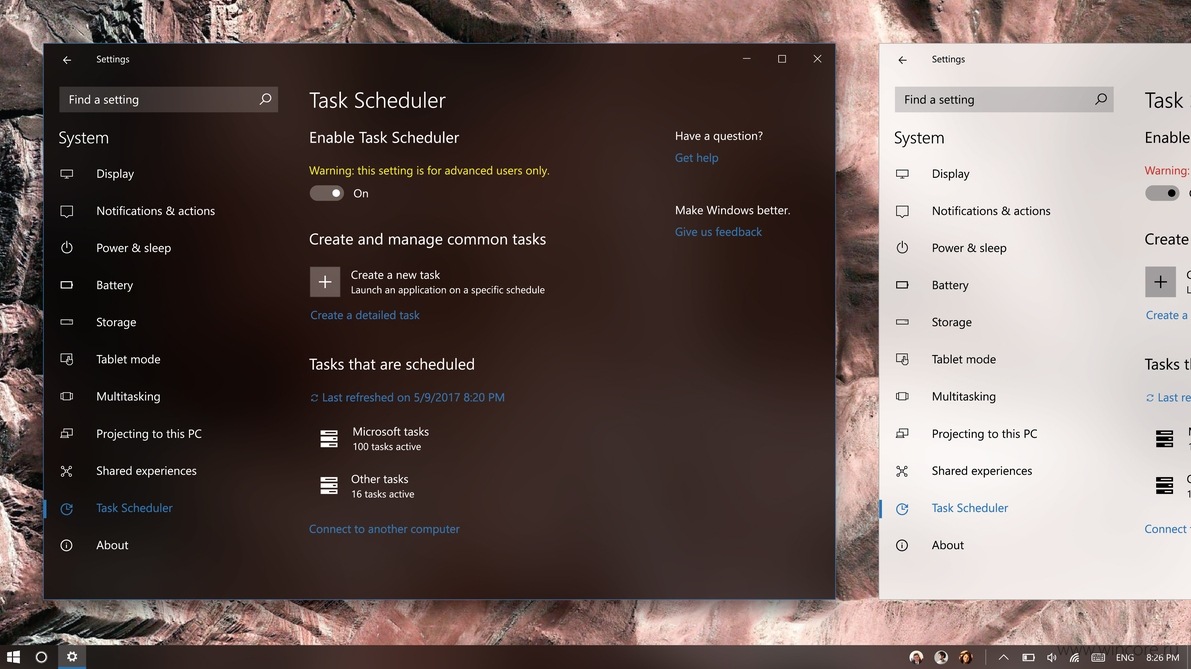Go back using arrow in dark Settings window
Viewport: 1191px width, 669px height.
pyautogui.click(x=67, y=59)
